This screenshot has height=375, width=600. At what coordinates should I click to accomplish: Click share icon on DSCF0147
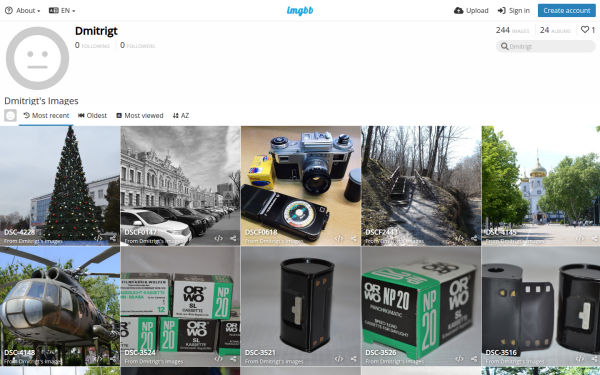[233, 238]
